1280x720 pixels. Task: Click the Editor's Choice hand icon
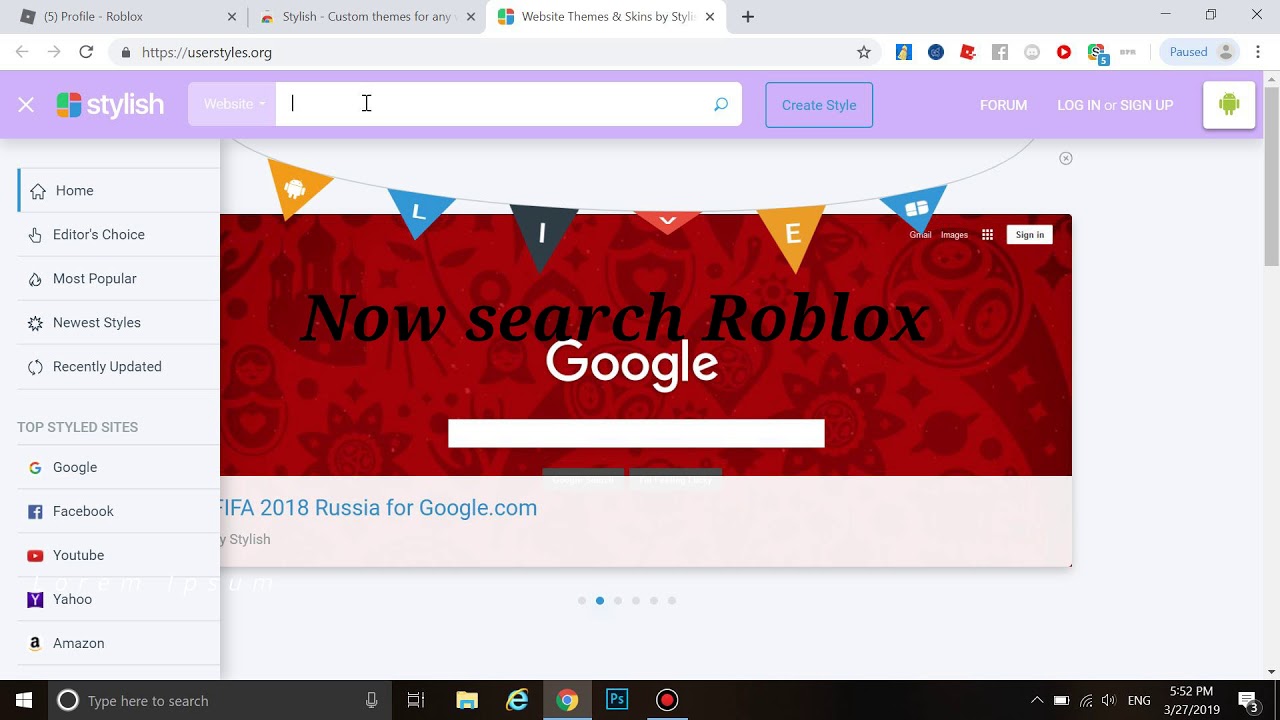35,235
